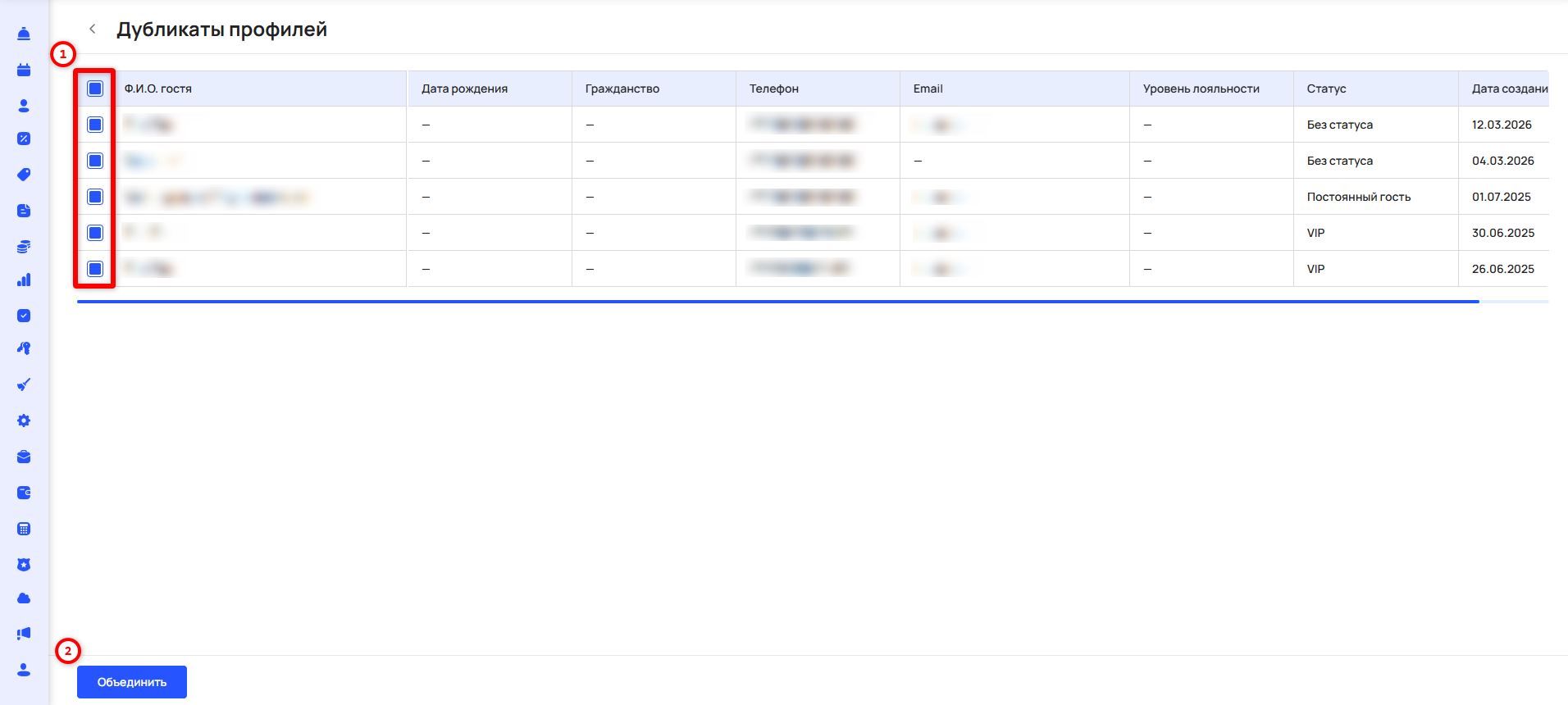This screenshot has height=705, width=1568.
Task: Open the reception bell icon in sidebar
Action: coord(24,34)
